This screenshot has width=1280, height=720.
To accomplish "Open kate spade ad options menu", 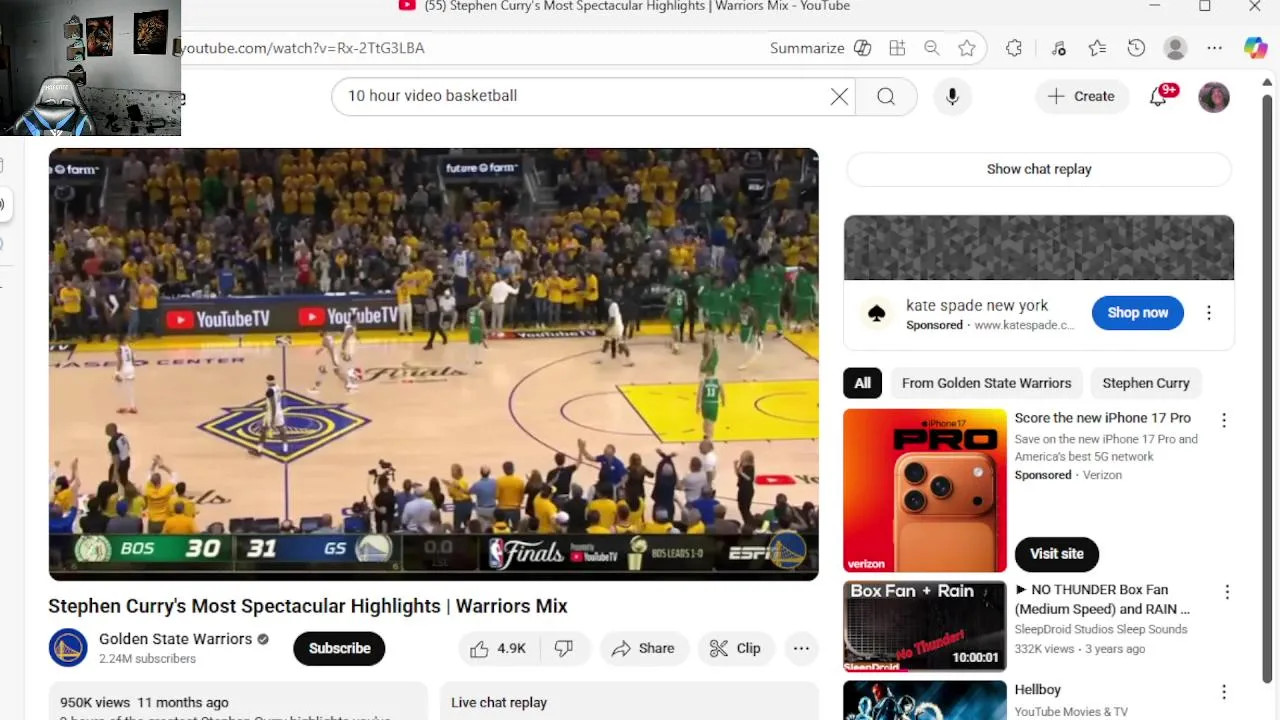I will [1209, 313].
